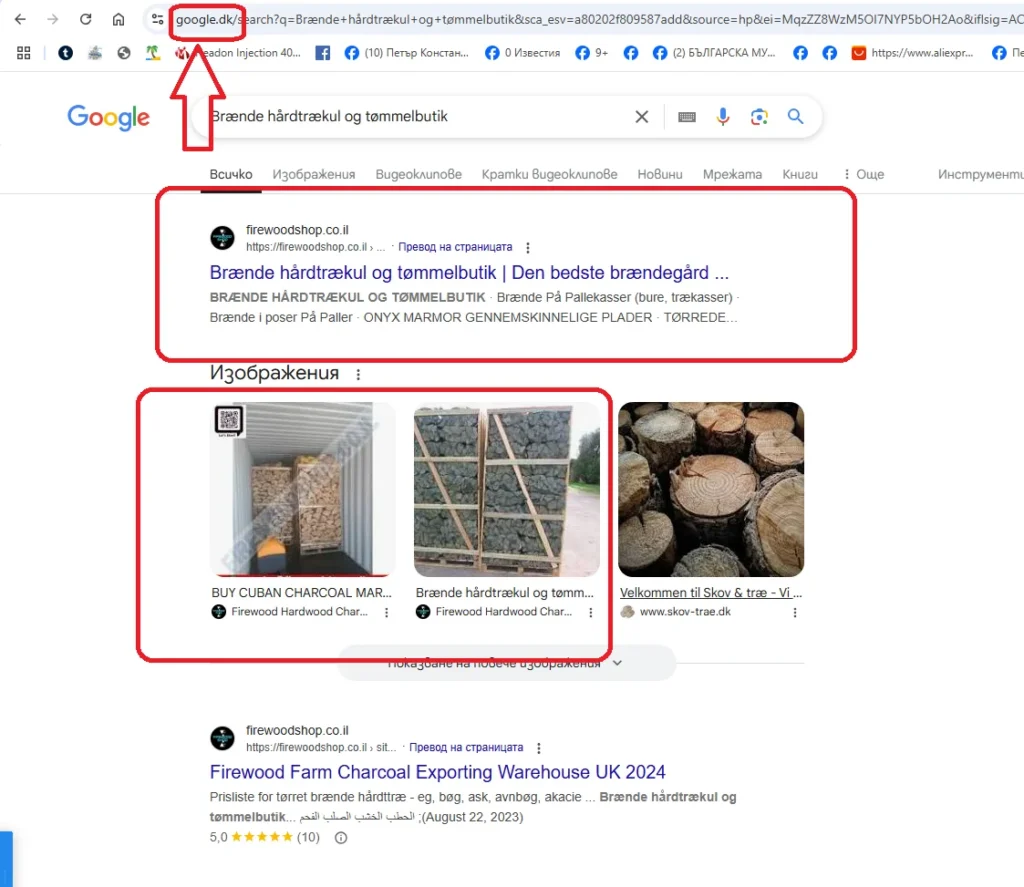Viewport: 1024px width, 887px height.
Task: Expand the "Още" more-tabs menu
Action: pos(863,174)
